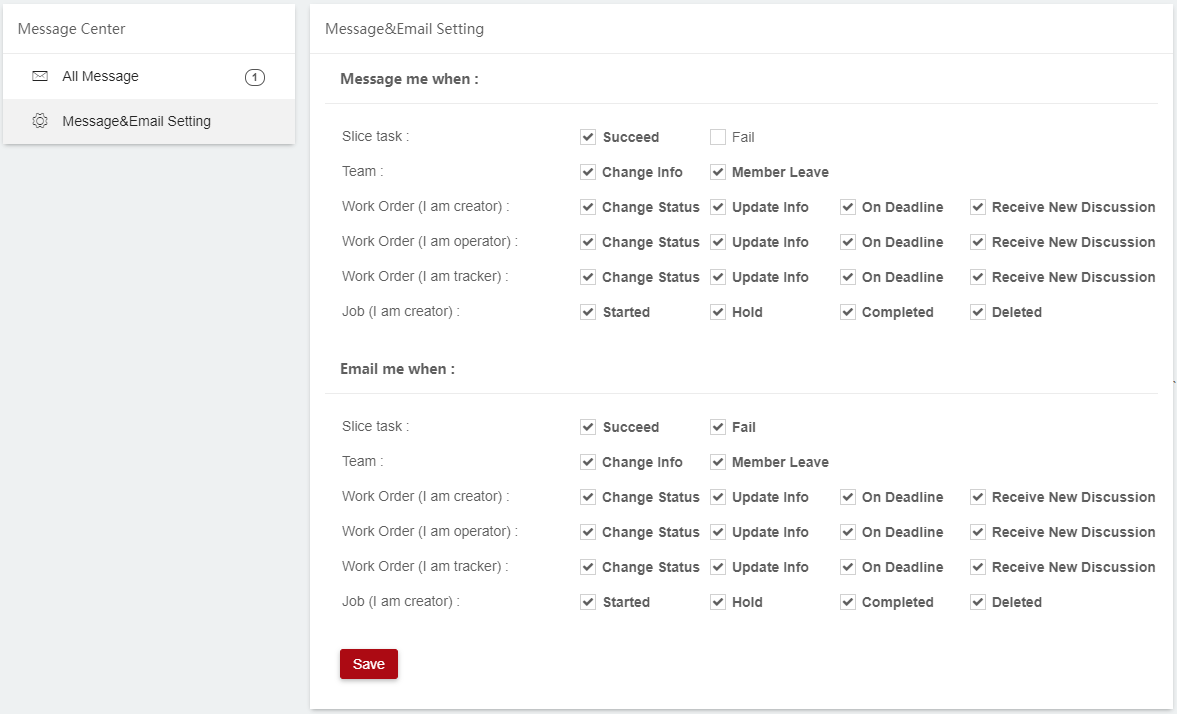
Task: Click the envelope icon beside All Message
Action: pyautogui.click(x=40, y=76)
